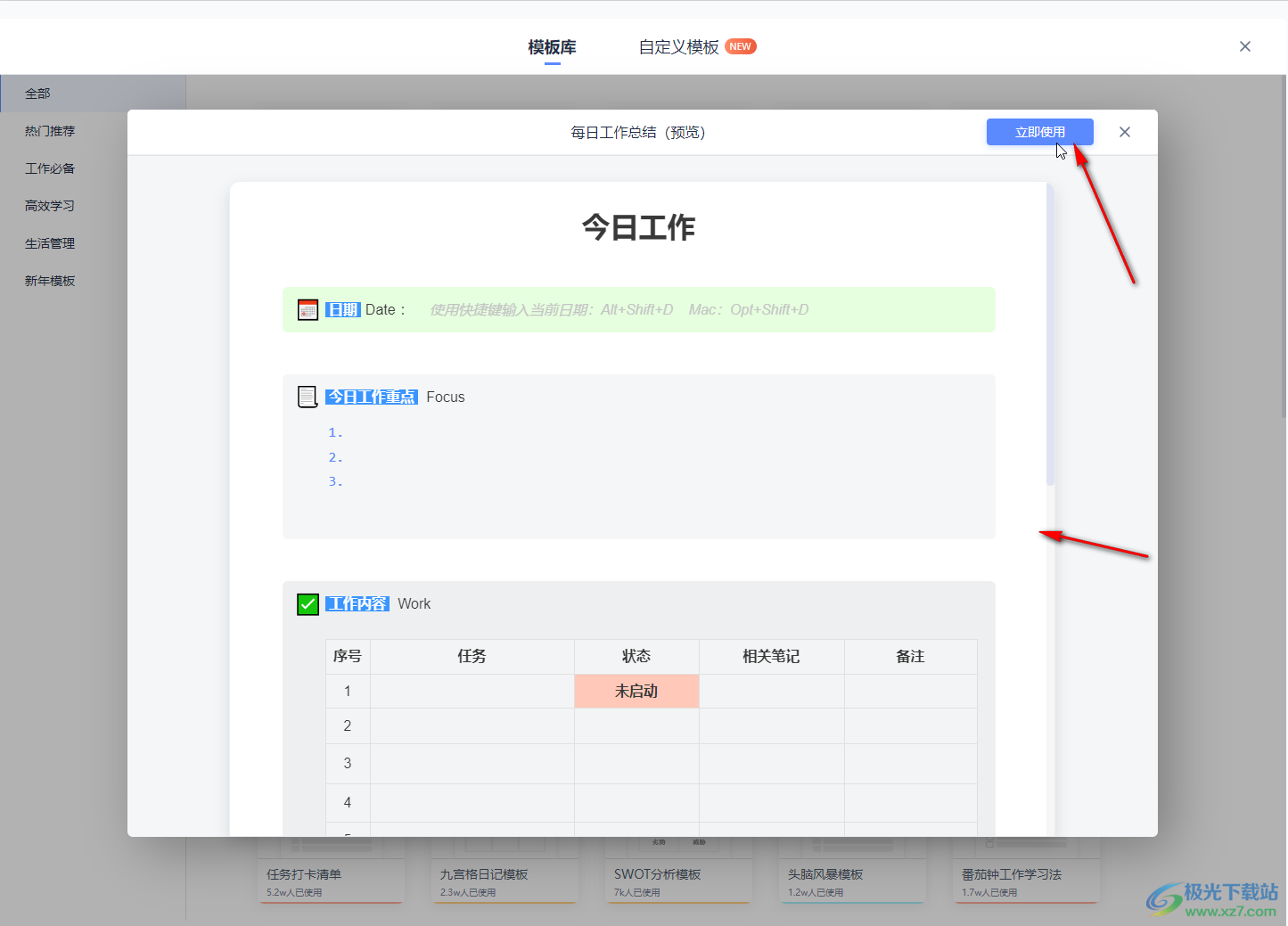Click the highlighted 工作内容 label
This screenshot has width=1288, height=926.
click(357, 603)
